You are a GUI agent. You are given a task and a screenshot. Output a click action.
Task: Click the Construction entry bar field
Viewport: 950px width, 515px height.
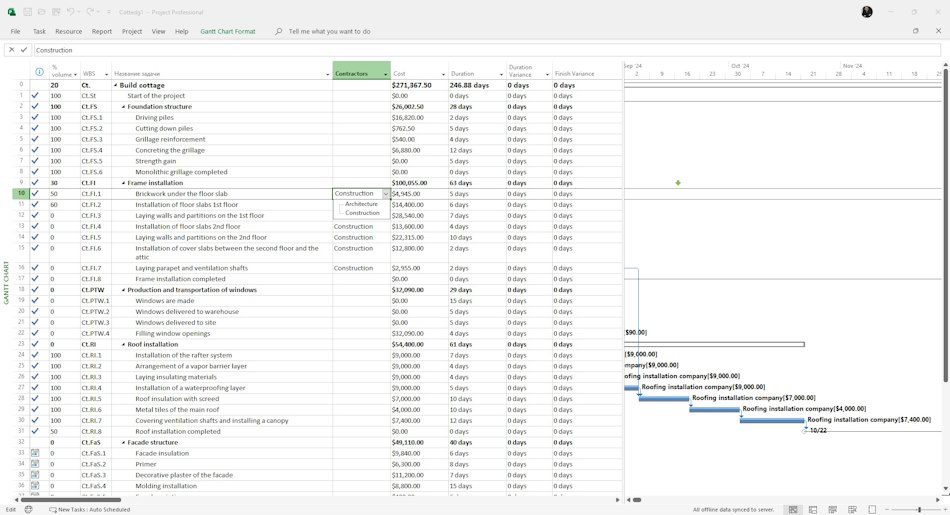(487, 50)
